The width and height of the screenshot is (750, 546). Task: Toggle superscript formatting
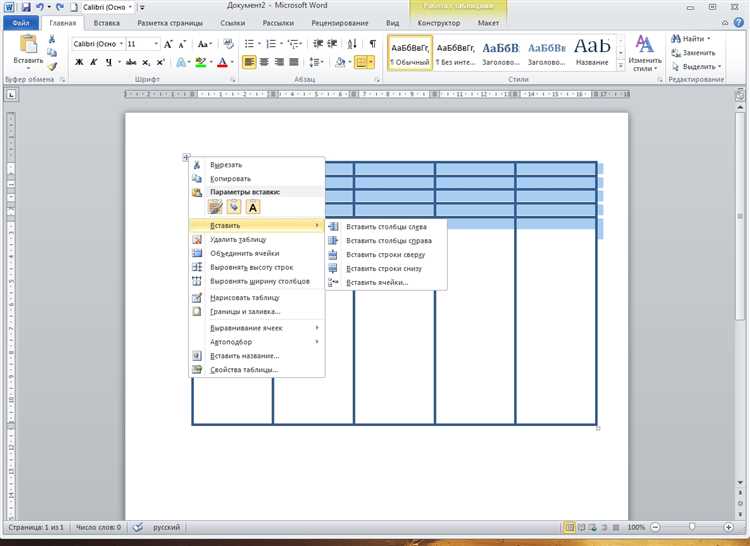161,62
